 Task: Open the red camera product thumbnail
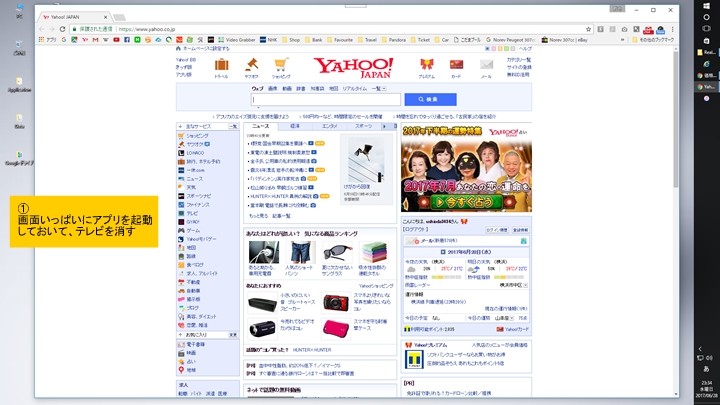[336, 303]
